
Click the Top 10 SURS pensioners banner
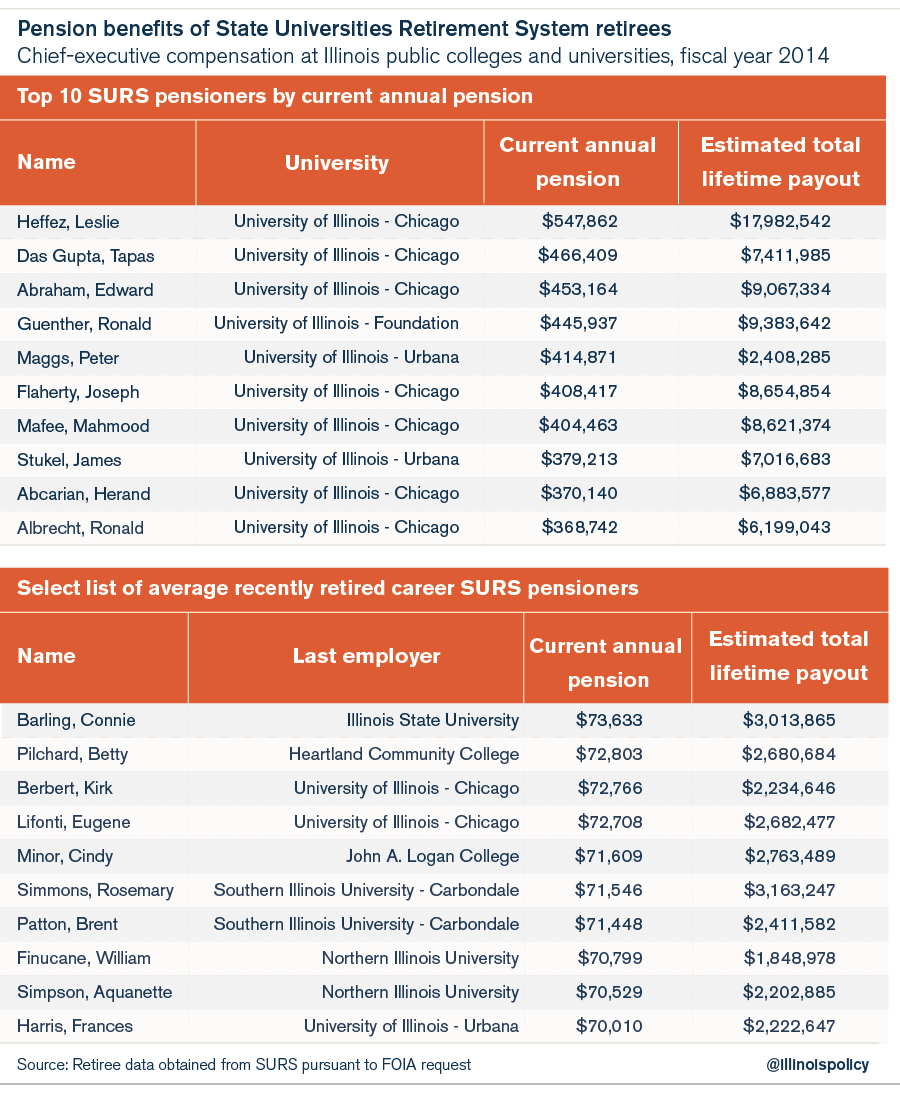(443, 96)
